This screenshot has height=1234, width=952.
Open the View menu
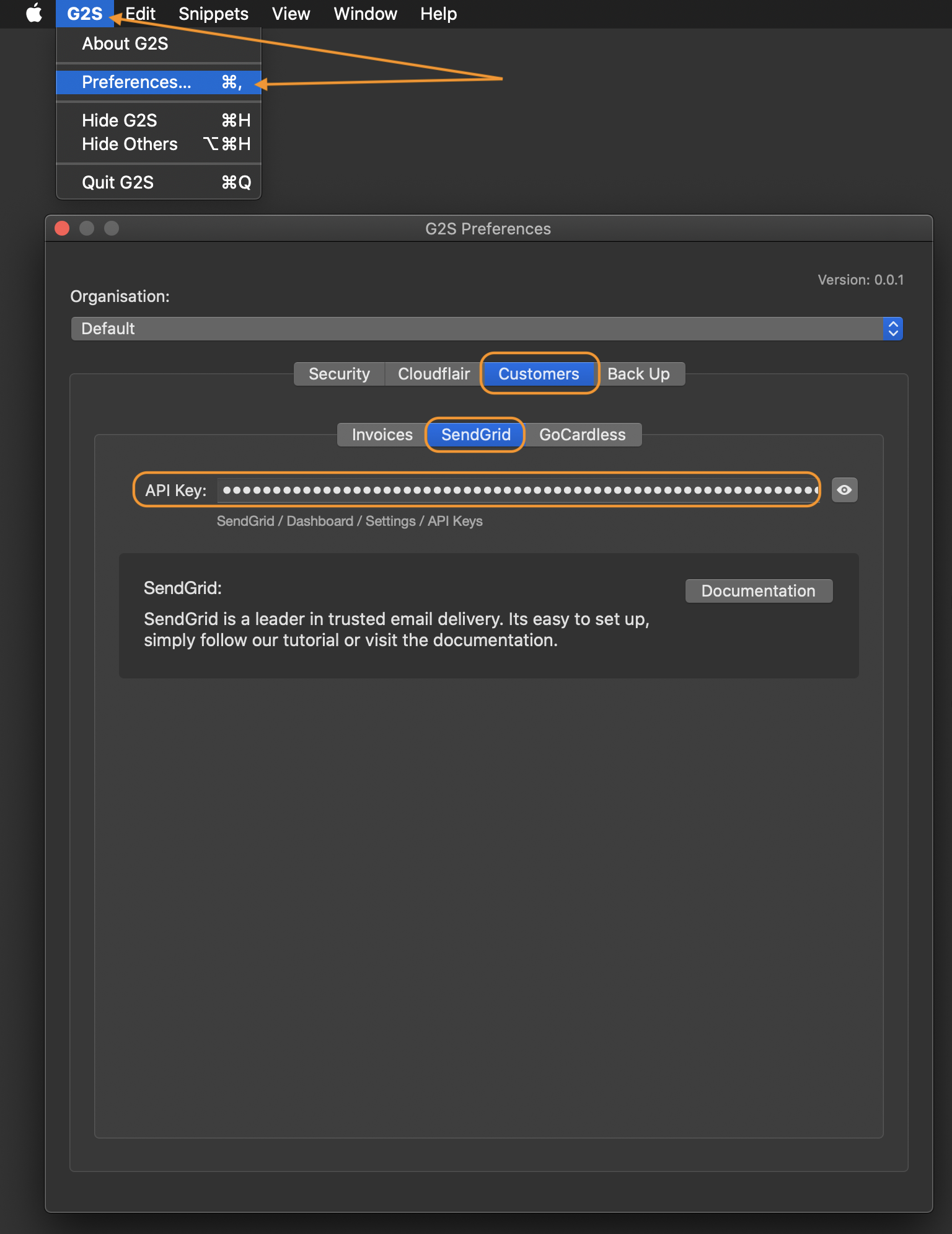click(x=291, y=14)
